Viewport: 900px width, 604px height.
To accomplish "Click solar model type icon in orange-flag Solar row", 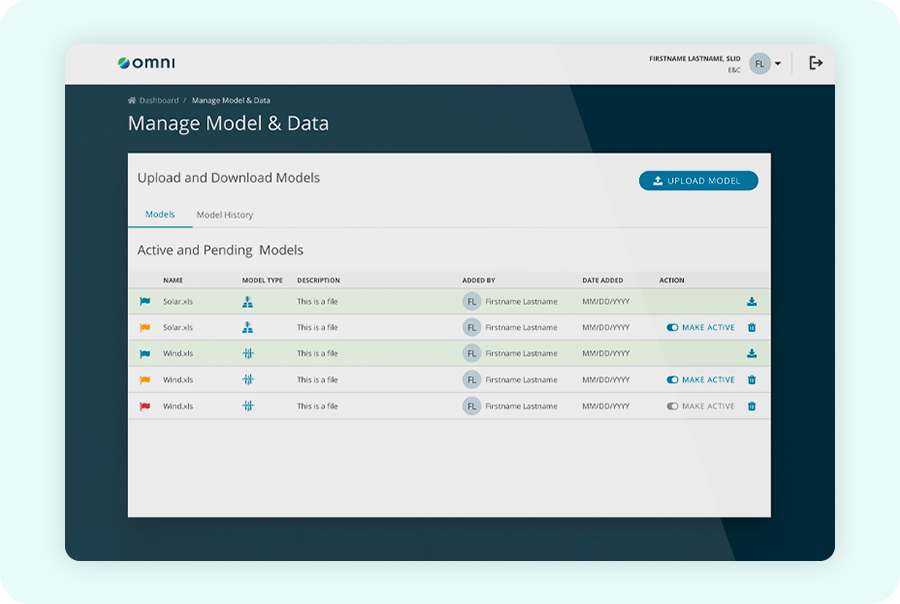I will pyautogui.click(x=247, y=327).
